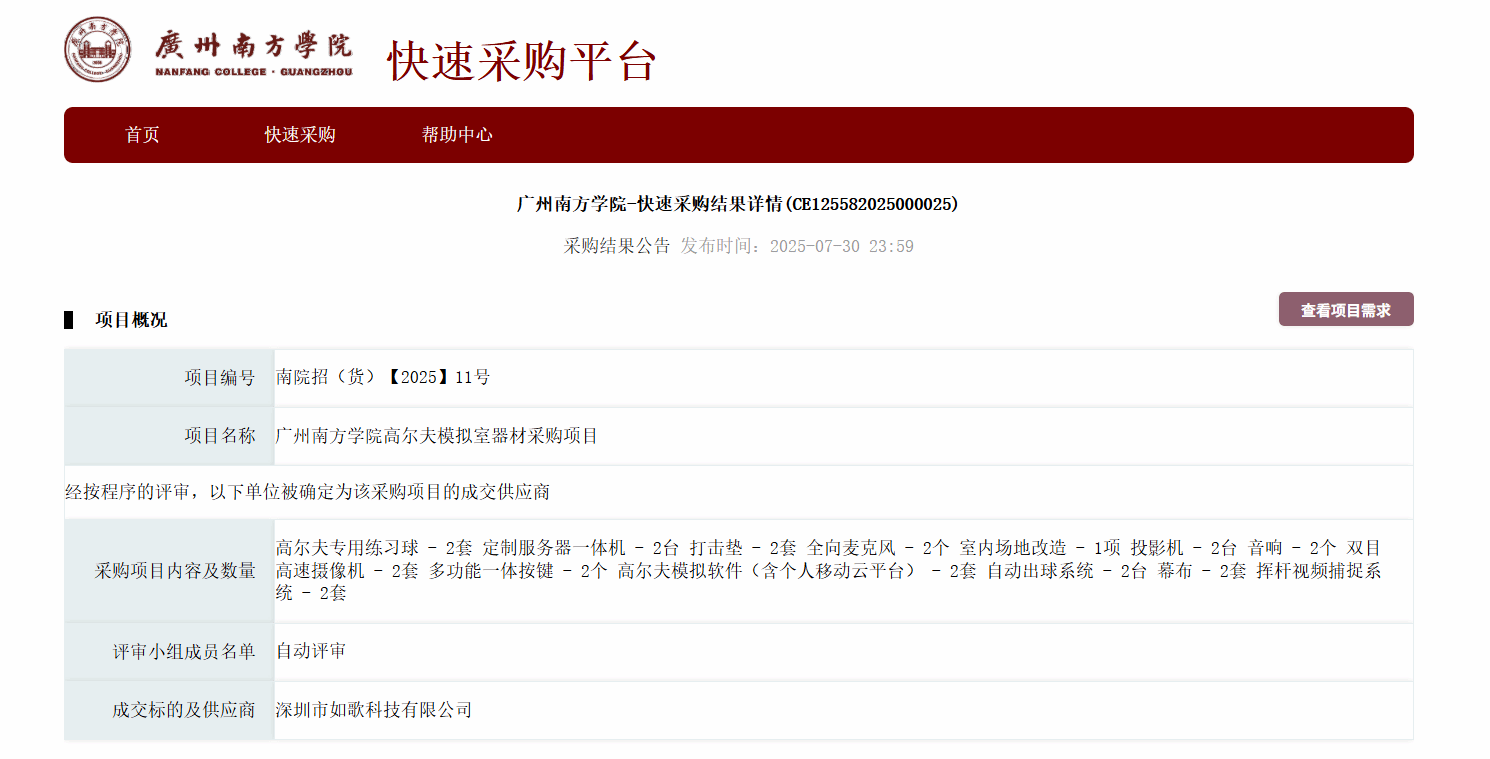Screen dimensions: 1490x759
Task: Open the 快速采购 navigation item
Action: coord(300,135)
